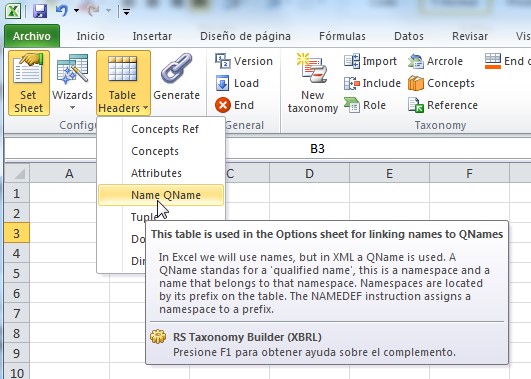The height and width of the screenshot is (379, 531).
Task: Open the Diseño de página tab
Action: 245,36
